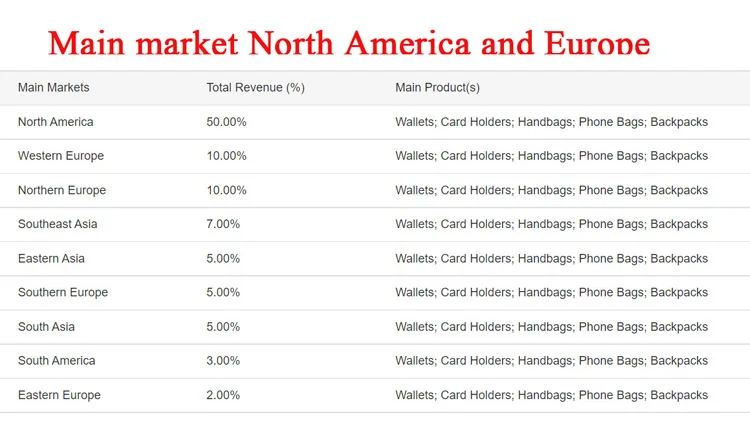
Task: Select the Eastern Asia market cell
Action: point(51,259)
